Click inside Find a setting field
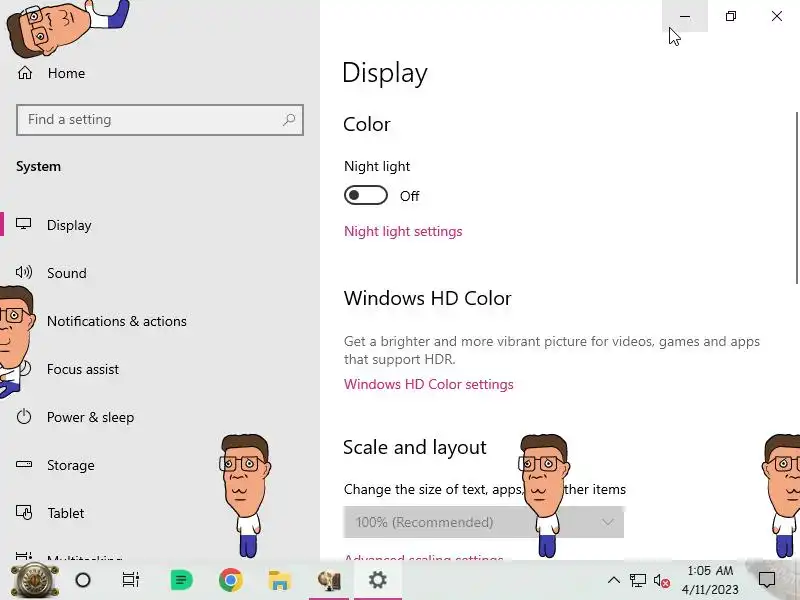800x600 pixels. click(x=160, y=120)
